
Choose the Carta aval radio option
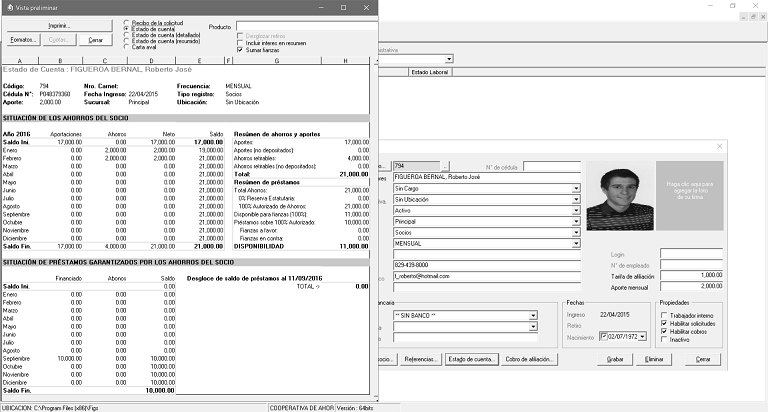[126, 45]
